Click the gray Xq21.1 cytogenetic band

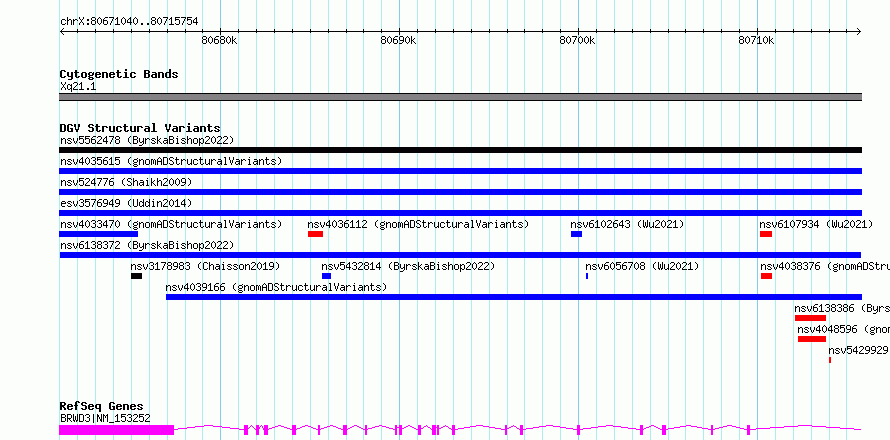coord(460,97)
